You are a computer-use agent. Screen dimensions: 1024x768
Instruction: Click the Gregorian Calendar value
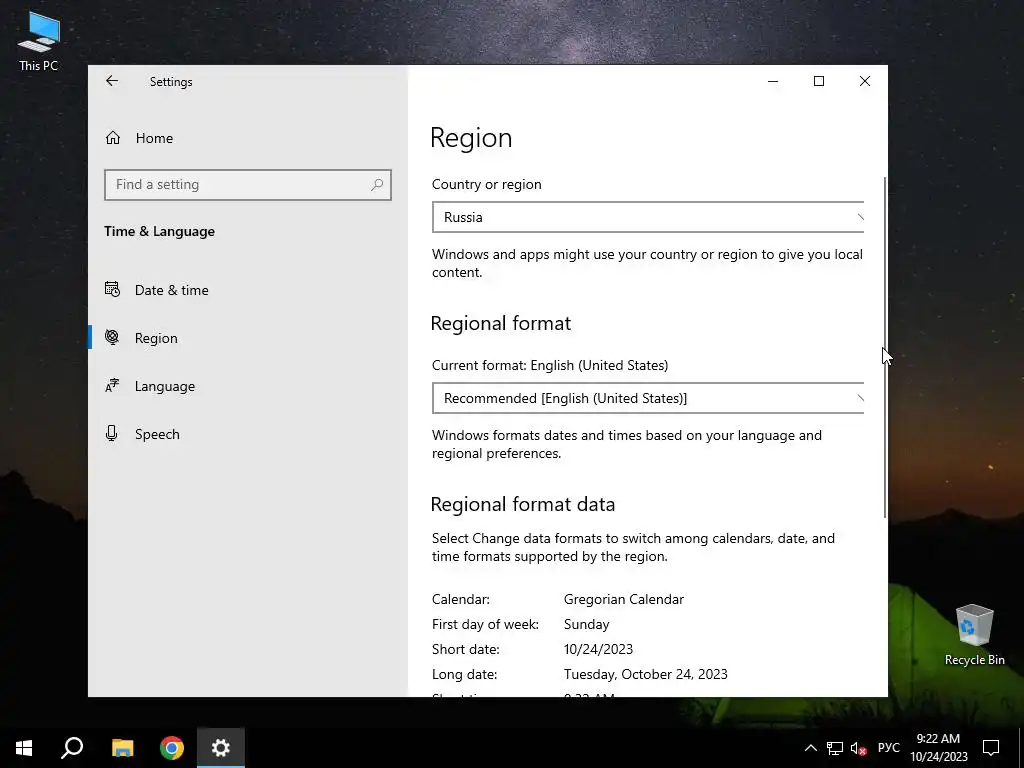[624, 600]
